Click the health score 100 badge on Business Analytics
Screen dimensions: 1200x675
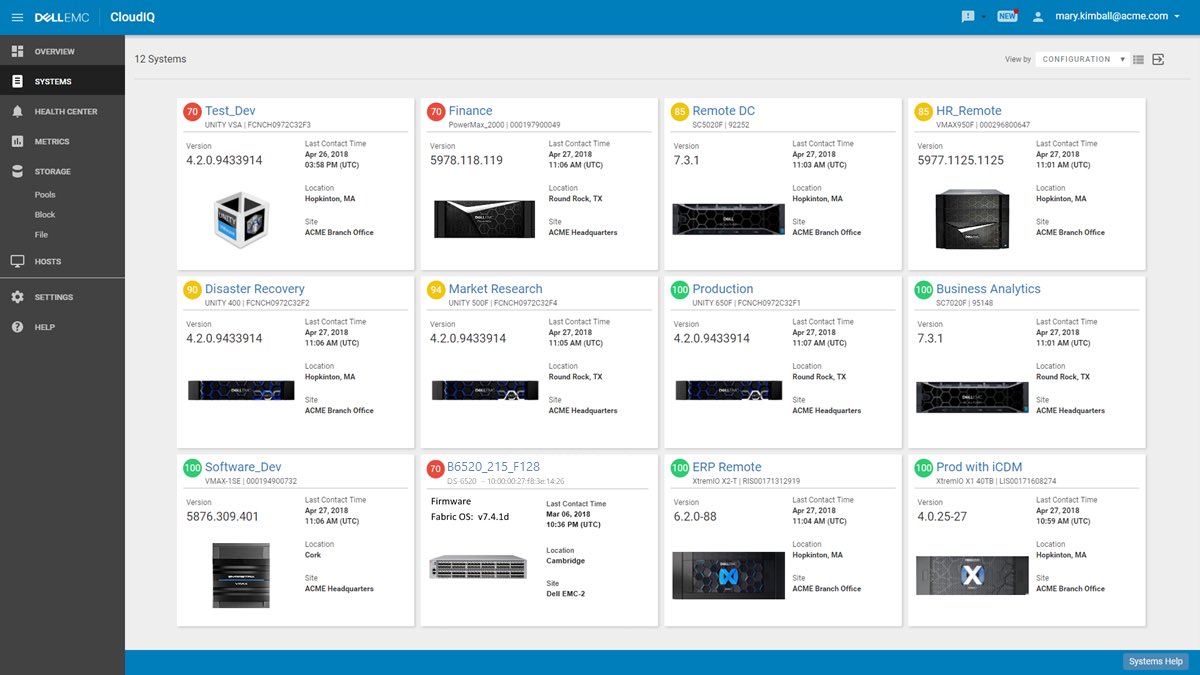coord(924,290)
